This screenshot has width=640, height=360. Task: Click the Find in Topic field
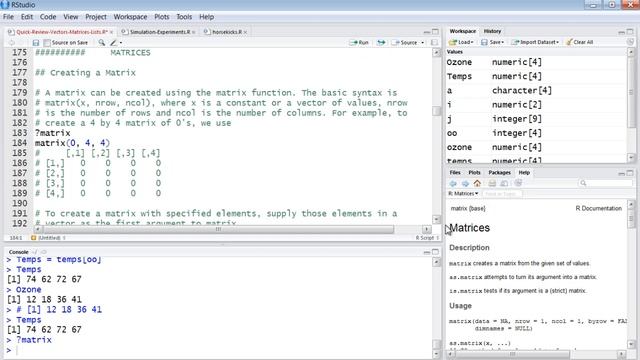coord(502,194)
